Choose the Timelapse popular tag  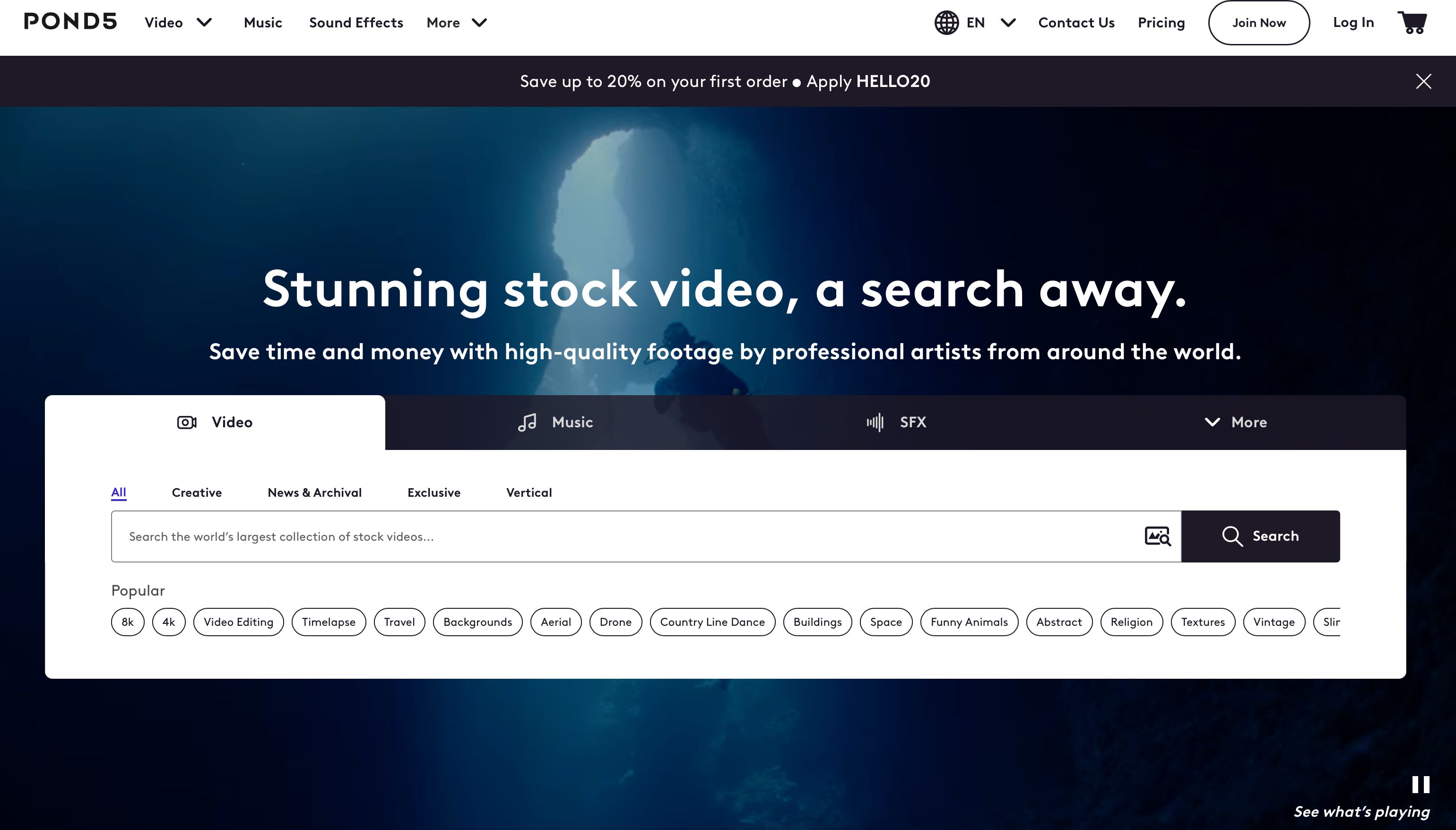tap(329, 622)
